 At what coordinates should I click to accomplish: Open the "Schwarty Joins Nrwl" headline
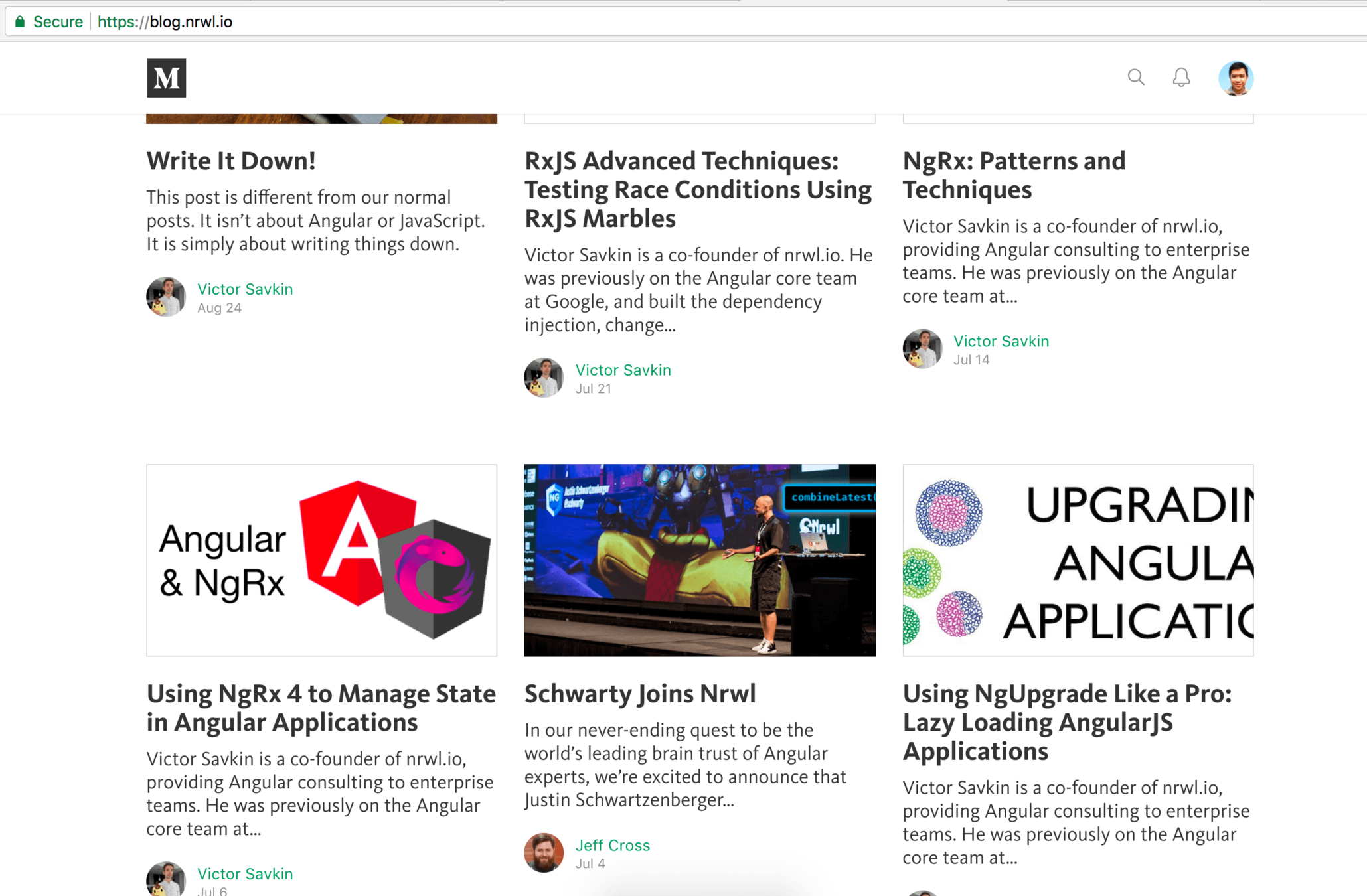coord(639,694)
